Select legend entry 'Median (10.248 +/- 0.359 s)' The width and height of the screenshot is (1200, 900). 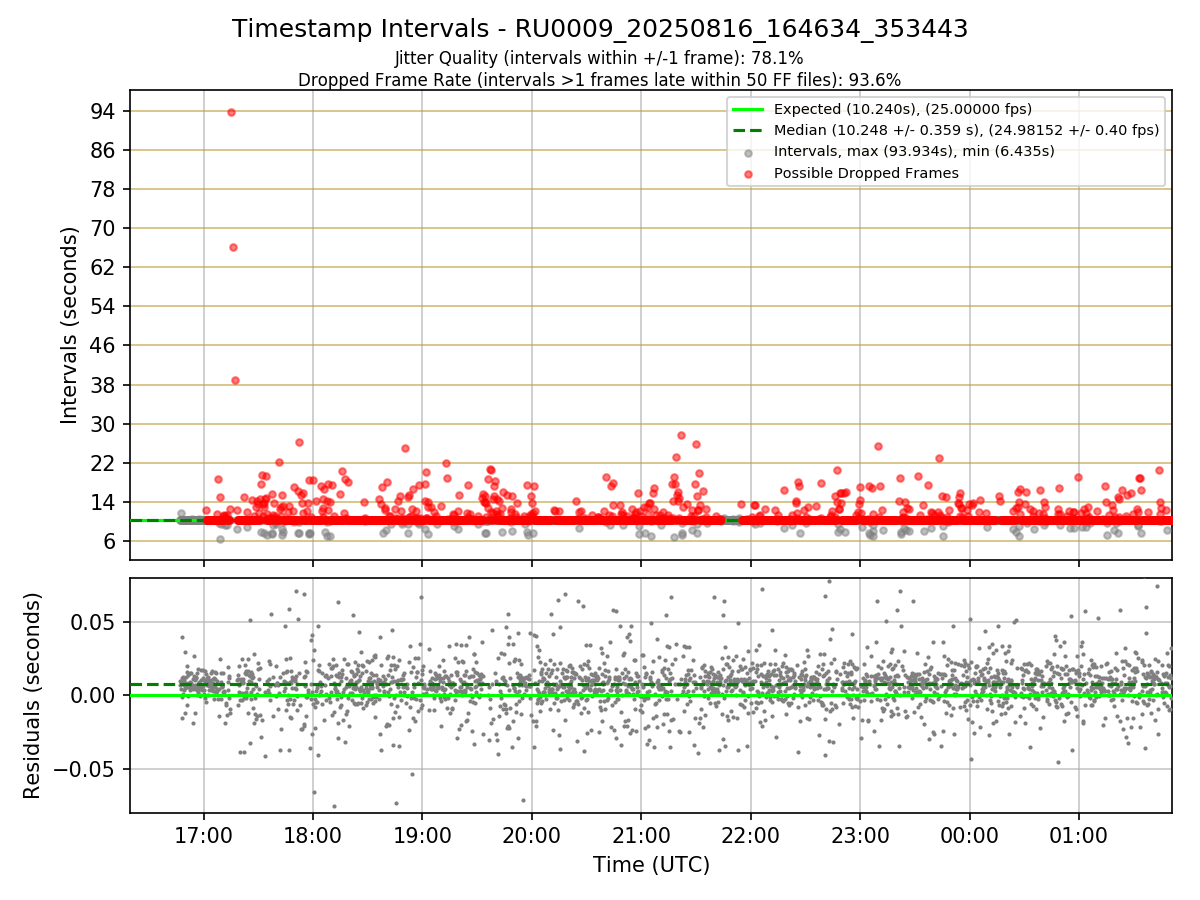point(967,130)
